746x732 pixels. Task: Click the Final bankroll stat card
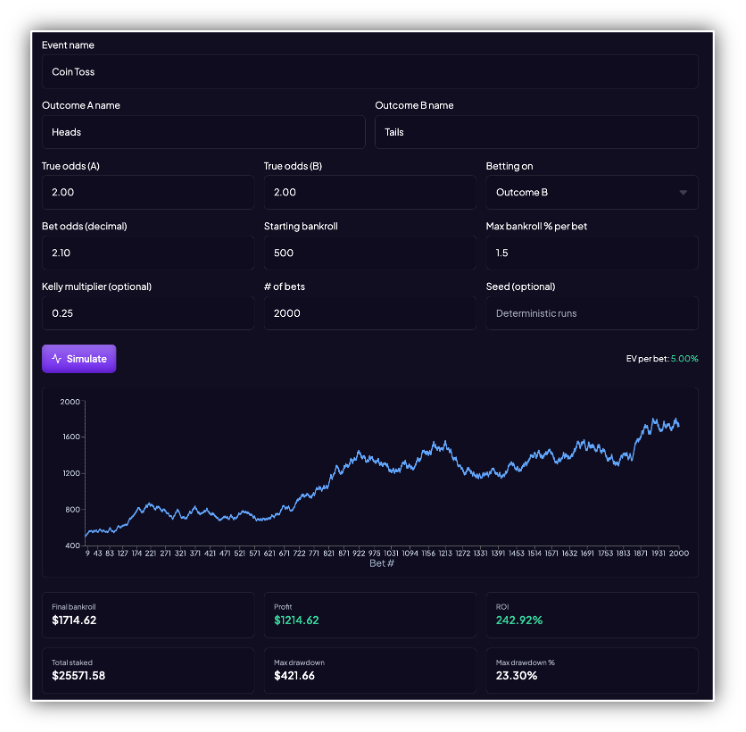point(148,614)
